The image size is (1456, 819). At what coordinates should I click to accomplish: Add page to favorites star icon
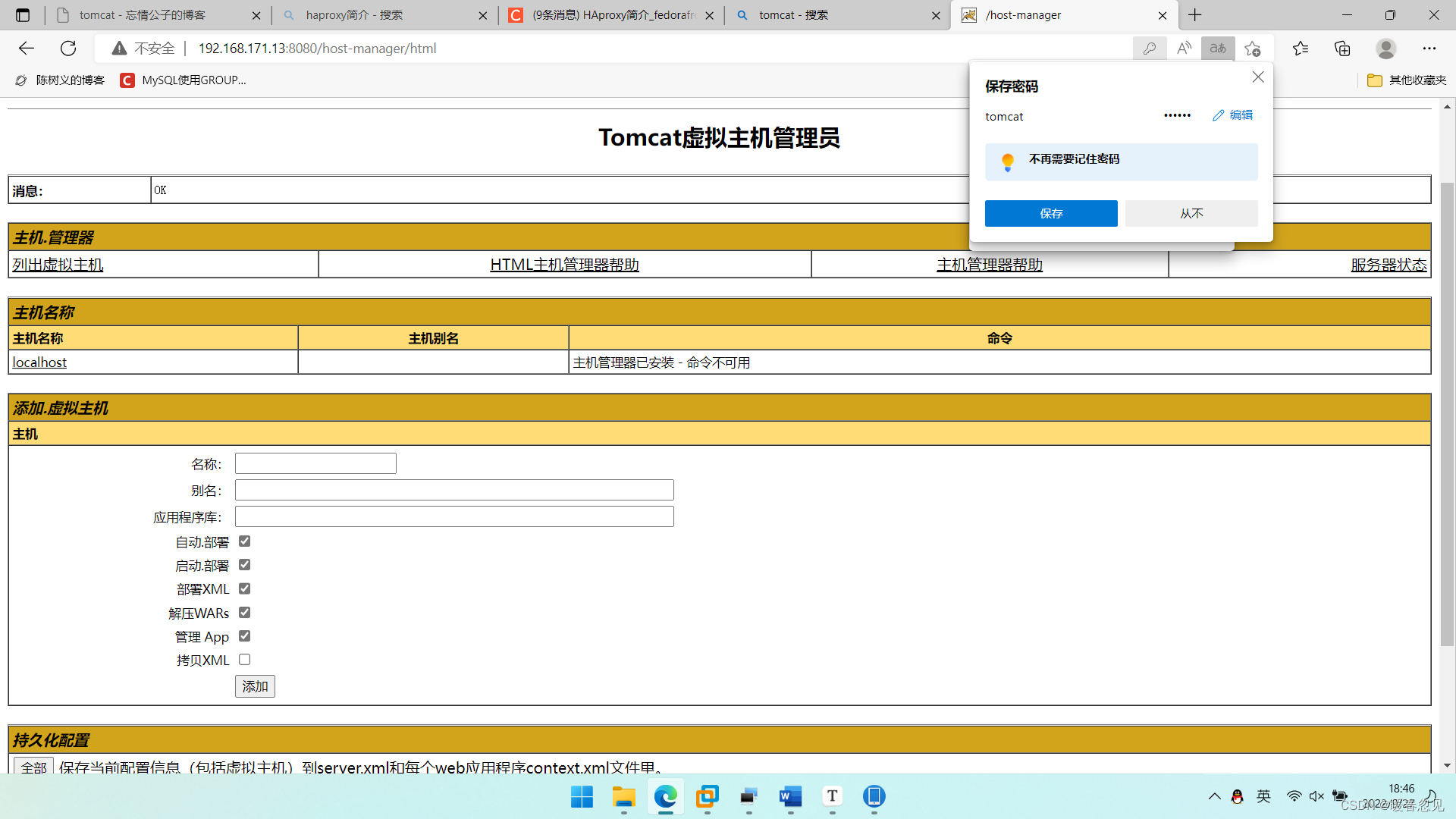[1253, 49]
